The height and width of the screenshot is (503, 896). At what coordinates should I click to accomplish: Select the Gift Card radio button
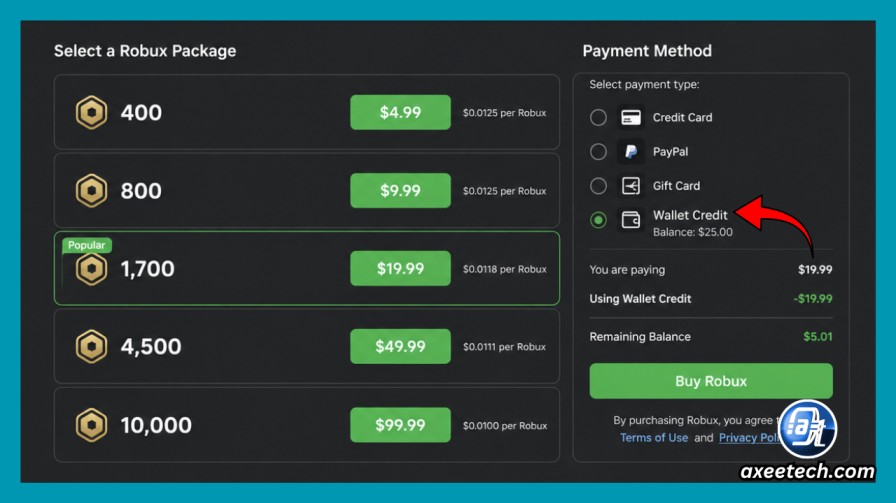(x=598, y=186)
